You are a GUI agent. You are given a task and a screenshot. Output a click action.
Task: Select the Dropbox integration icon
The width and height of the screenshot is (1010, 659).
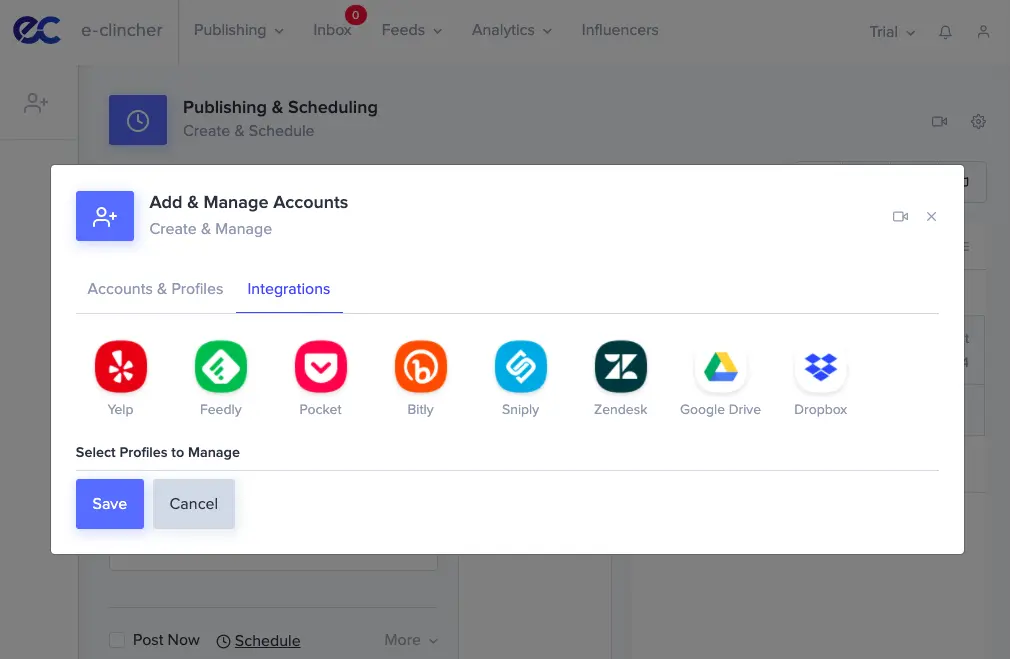pos(820,367)
